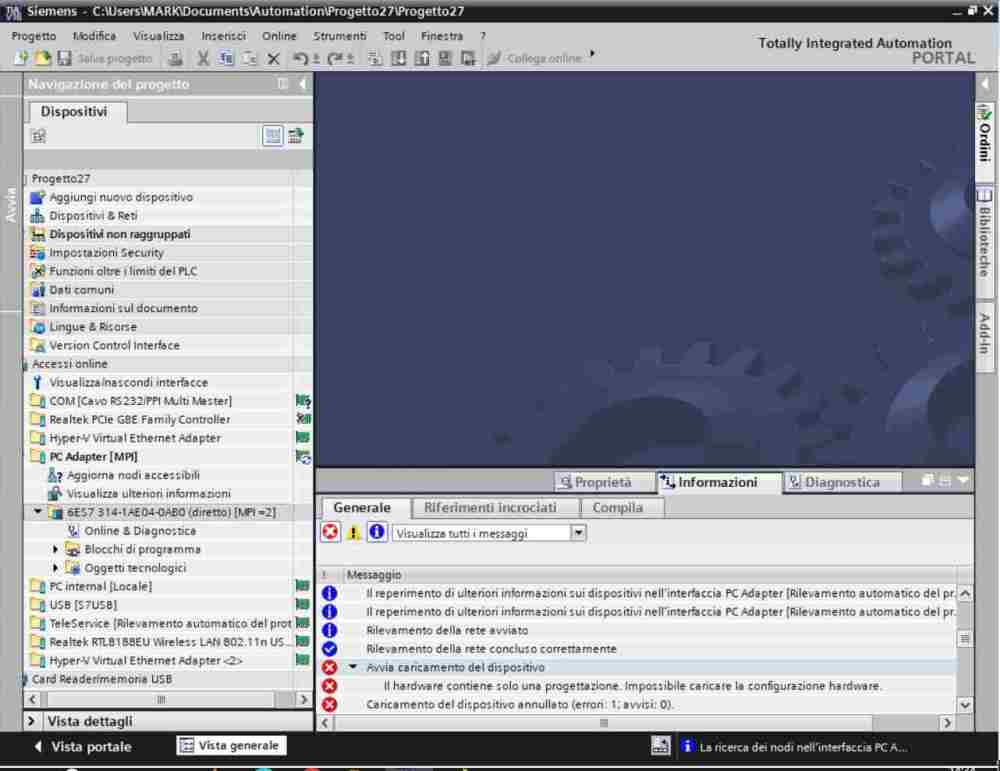This screenshot has height=771, width=1000.
Task: Click the Undo arrow icon
Action: pyautogui.click(x=300, y=59)
